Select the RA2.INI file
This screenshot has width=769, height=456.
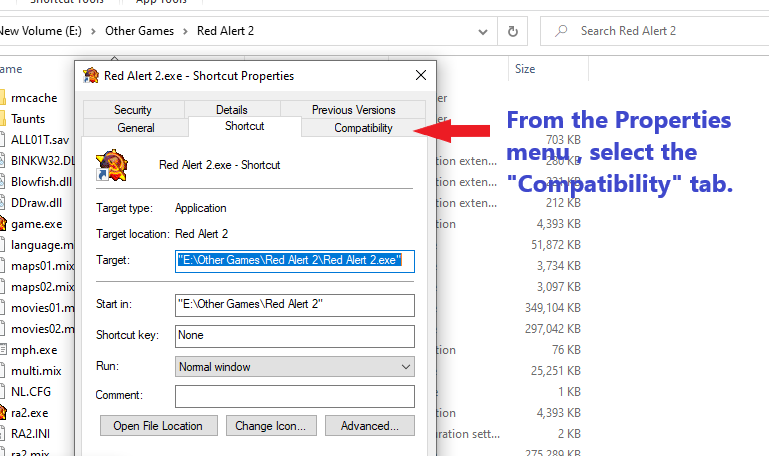click(x=30, y=434)
